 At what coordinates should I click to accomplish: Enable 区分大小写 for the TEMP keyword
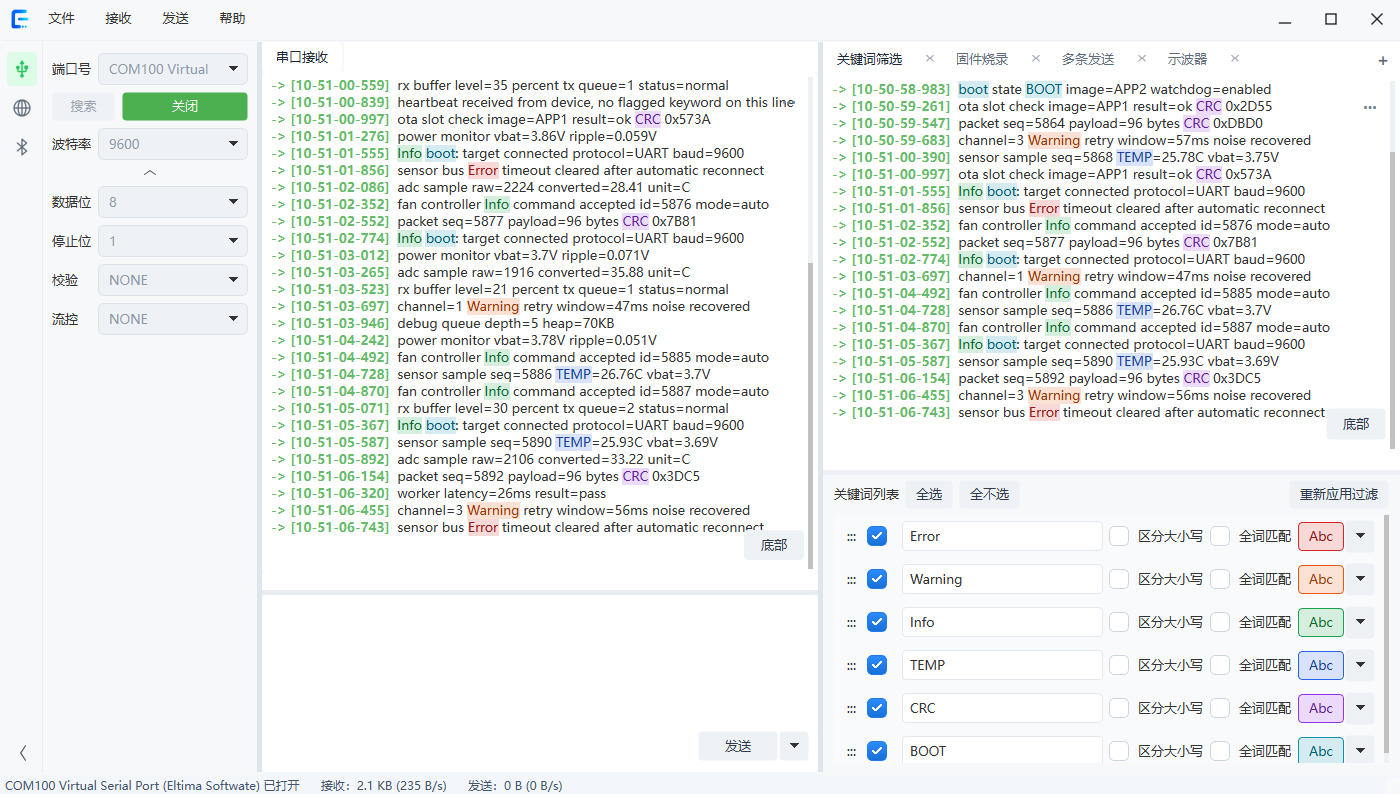[1119, 665]
